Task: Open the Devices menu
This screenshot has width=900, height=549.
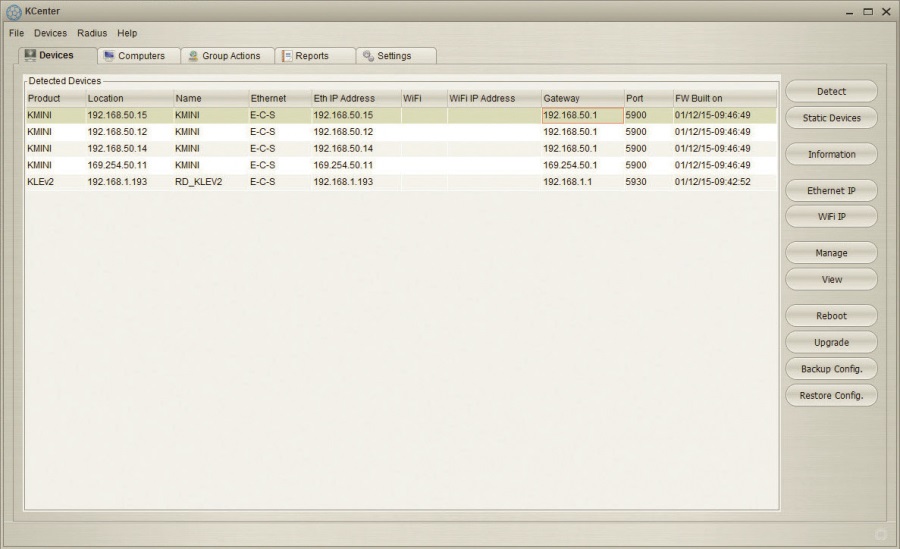Action: tap(51, 33)
